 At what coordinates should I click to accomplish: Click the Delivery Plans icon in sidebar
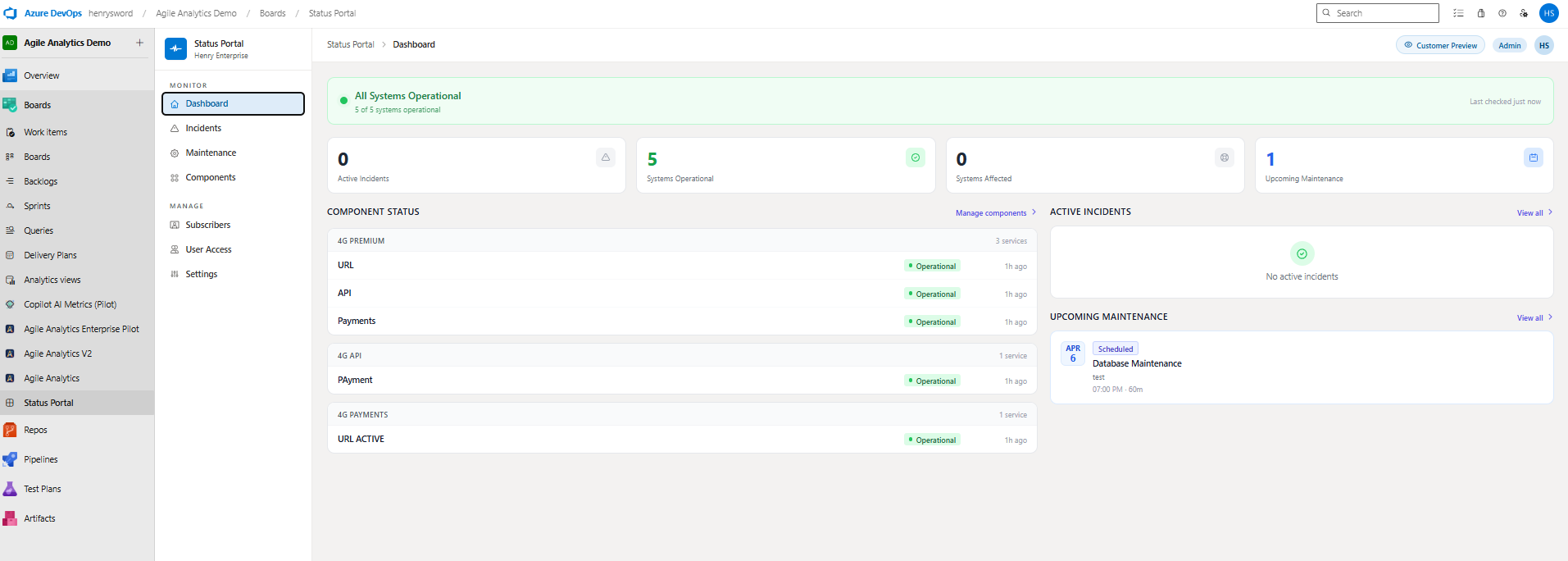tap(10, 255)
